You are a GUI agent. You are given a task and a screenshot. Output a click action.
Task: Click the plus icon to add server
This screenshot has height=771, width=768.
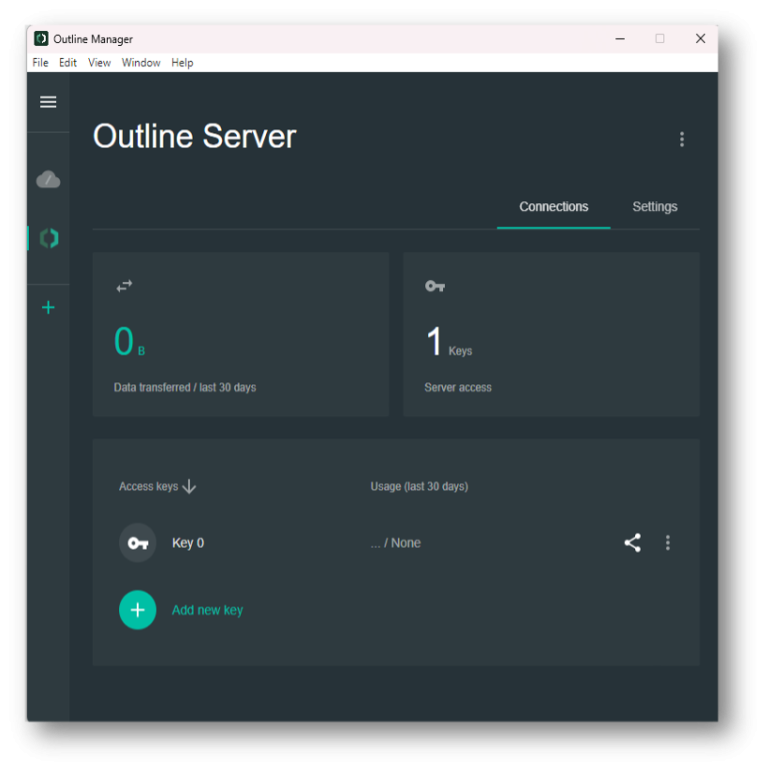pyautogui.click(x=48, y=308)
